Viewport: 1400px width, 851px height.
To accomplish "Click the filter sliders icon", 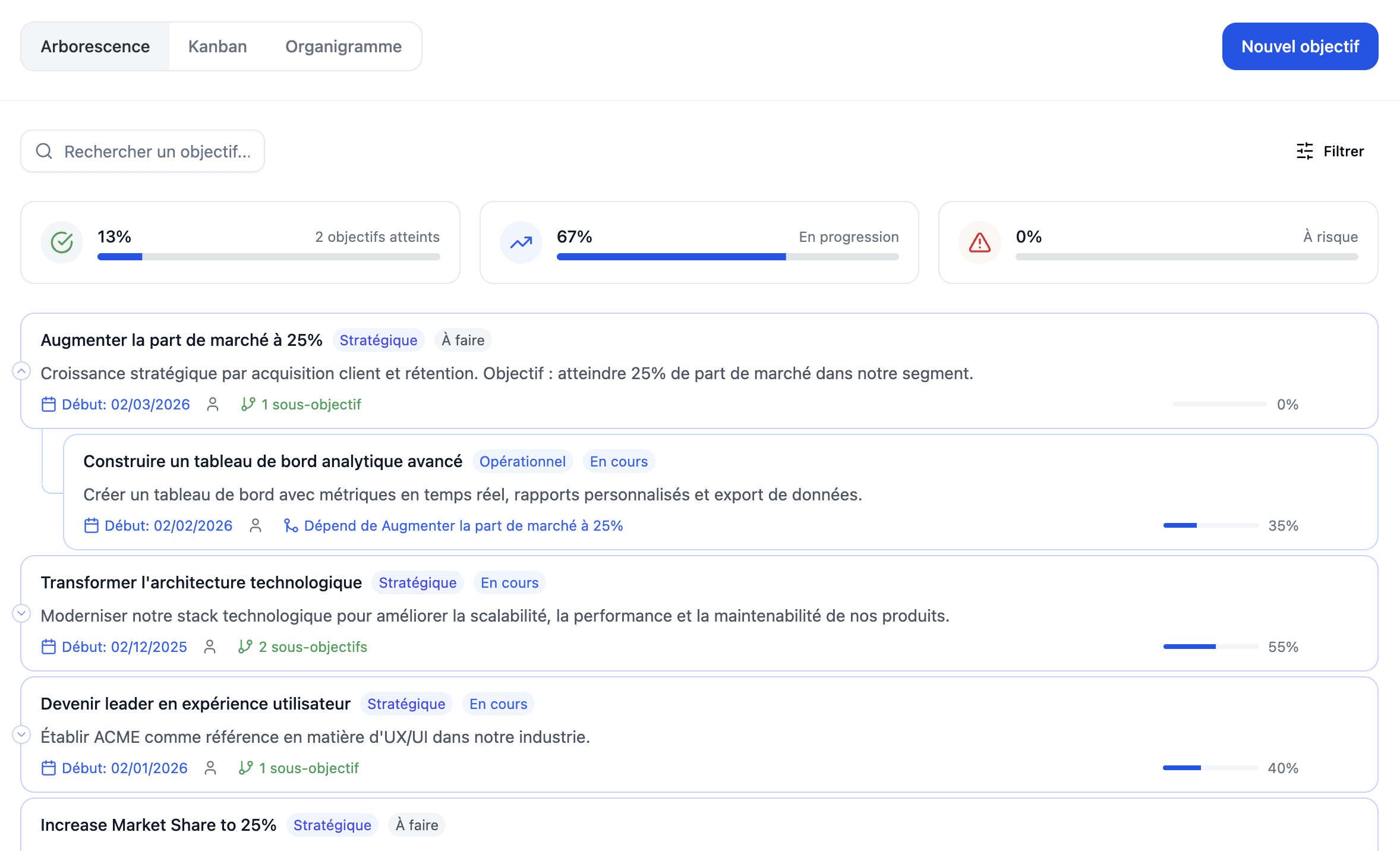I will click(1304, 151).
